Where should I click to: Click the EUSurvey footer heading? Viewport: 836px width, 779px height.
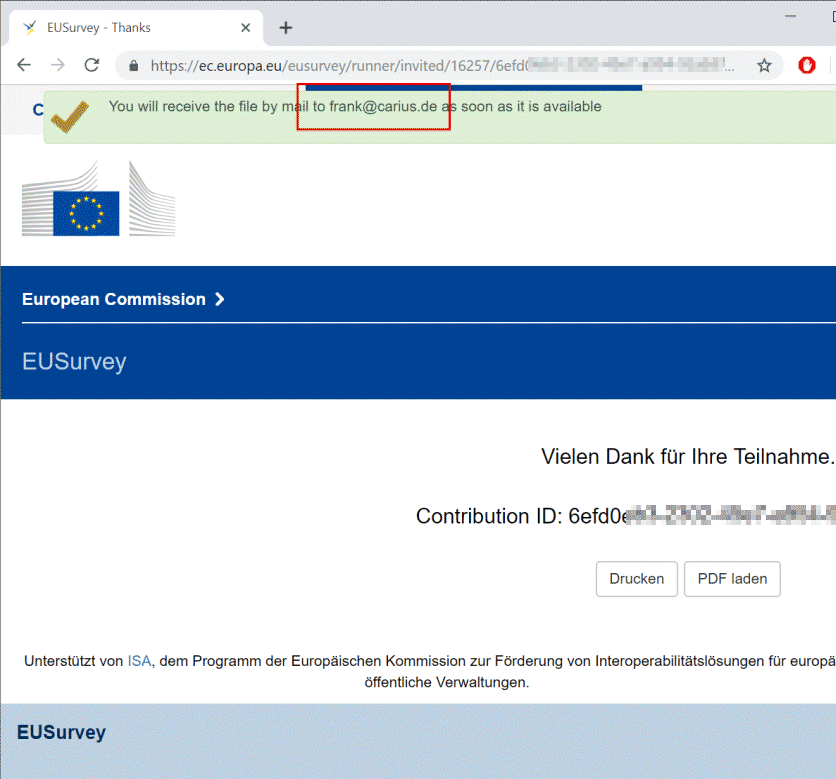point(61,732)
